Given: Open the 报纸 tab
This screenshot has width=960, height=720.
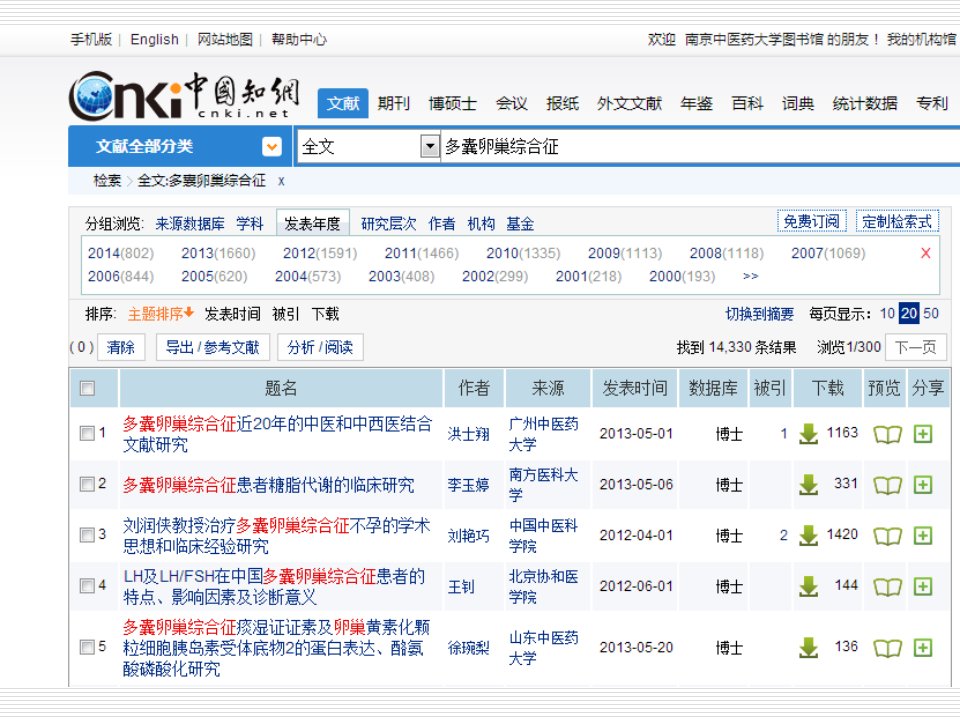Looking at the screenshot, I should click(x=562, y=103).
